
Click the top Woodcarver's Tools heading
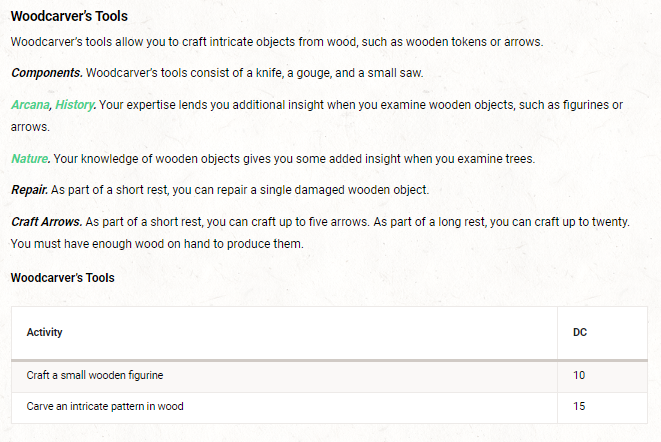[69, 17]
